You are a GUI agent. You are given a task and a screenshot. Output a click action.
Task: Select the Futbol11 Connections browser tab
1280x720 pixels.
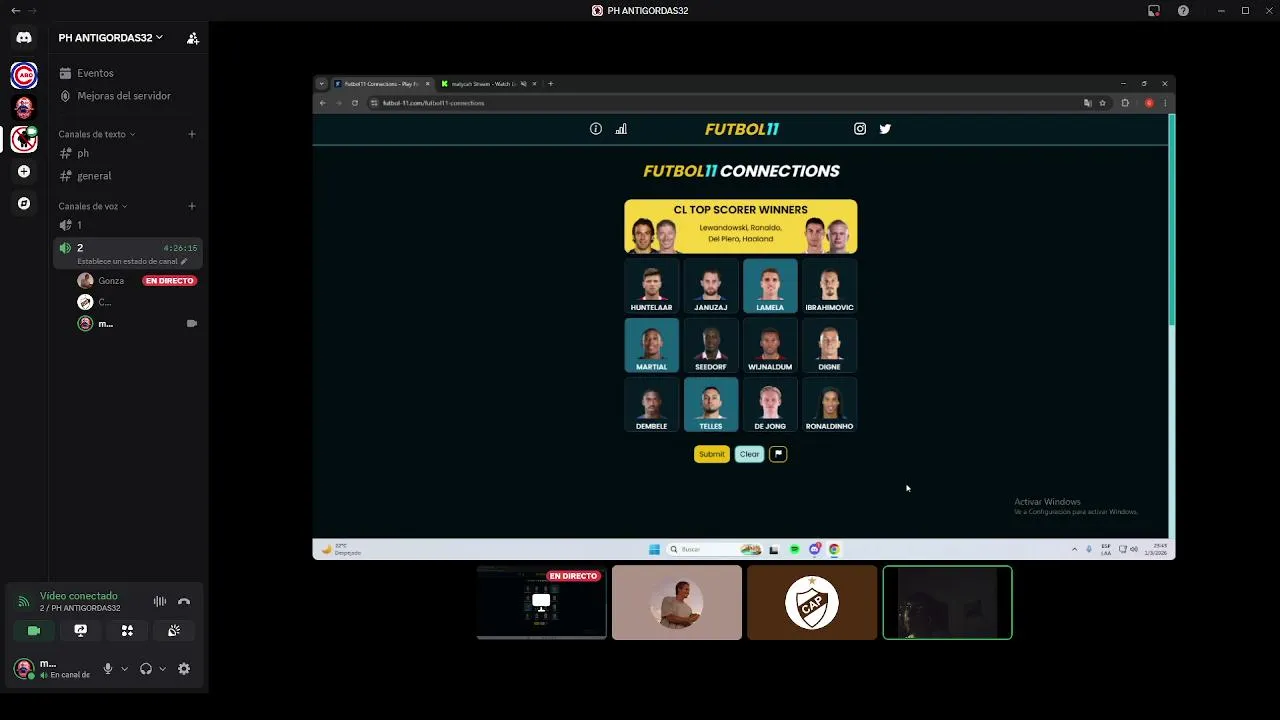tap(381, 84)
